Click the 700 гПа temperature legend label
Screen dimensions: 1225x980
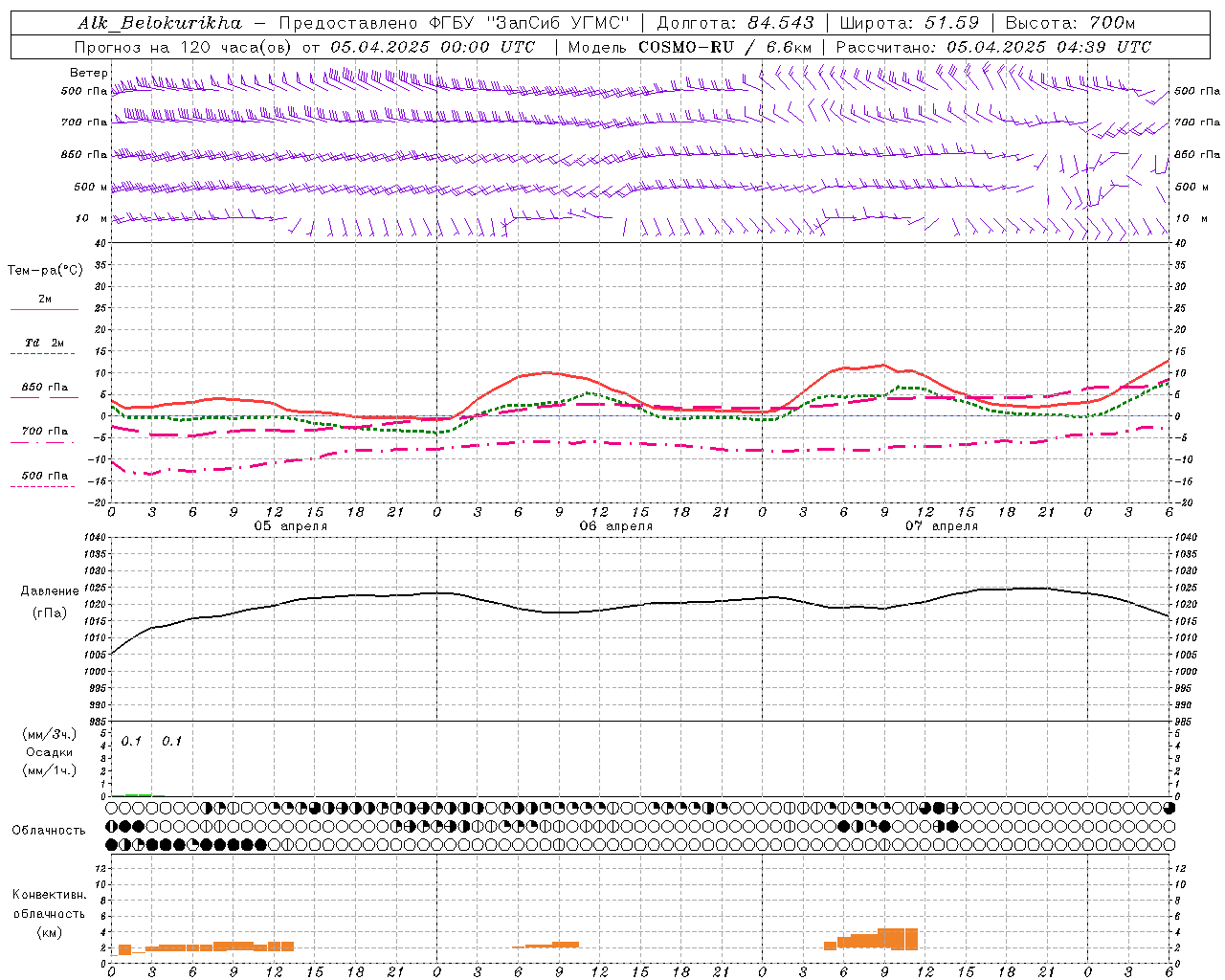click(x=45, y=431)
